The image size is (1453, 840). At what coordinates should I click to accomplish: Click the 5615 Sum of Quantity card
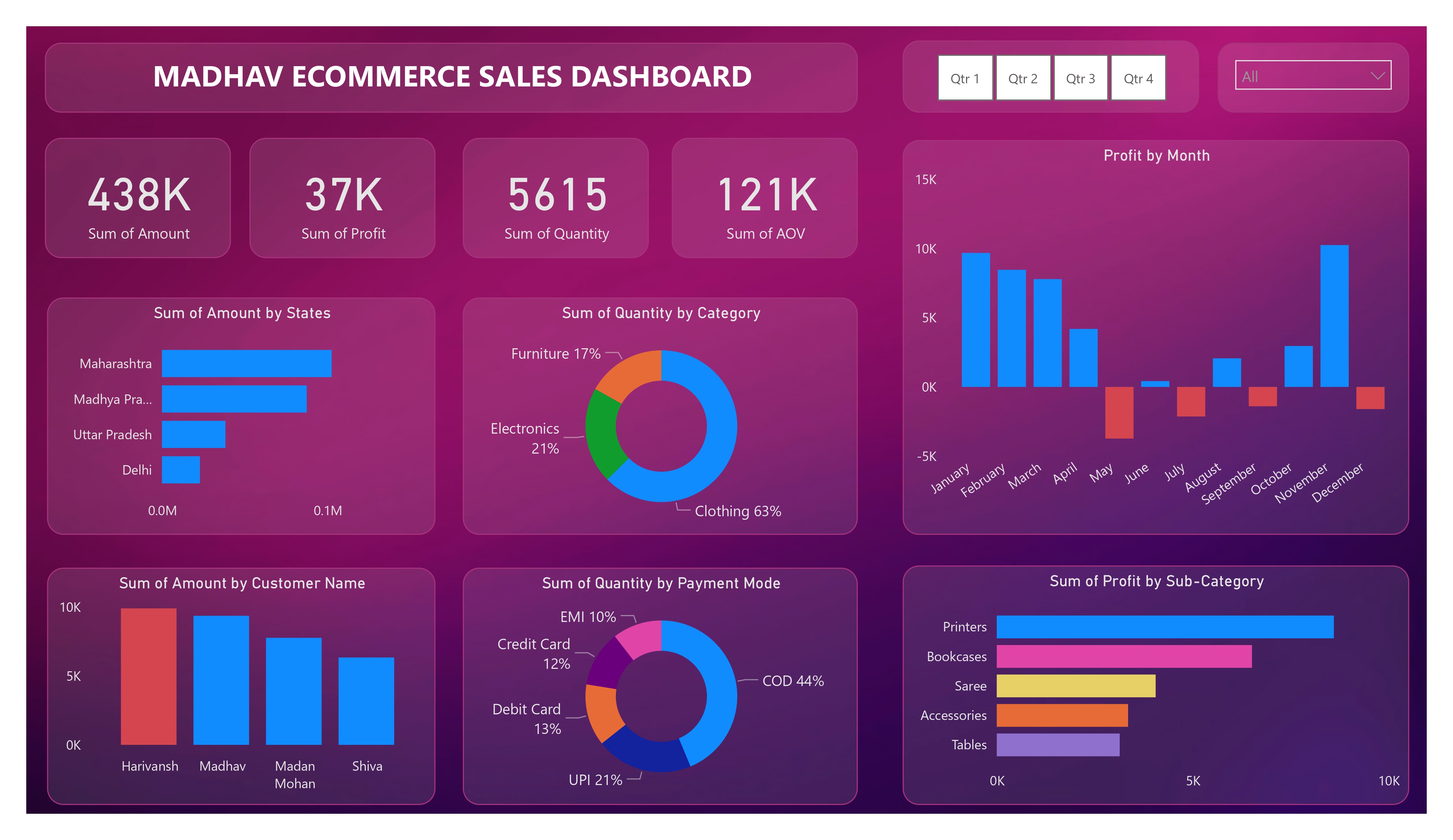[556, 198]
